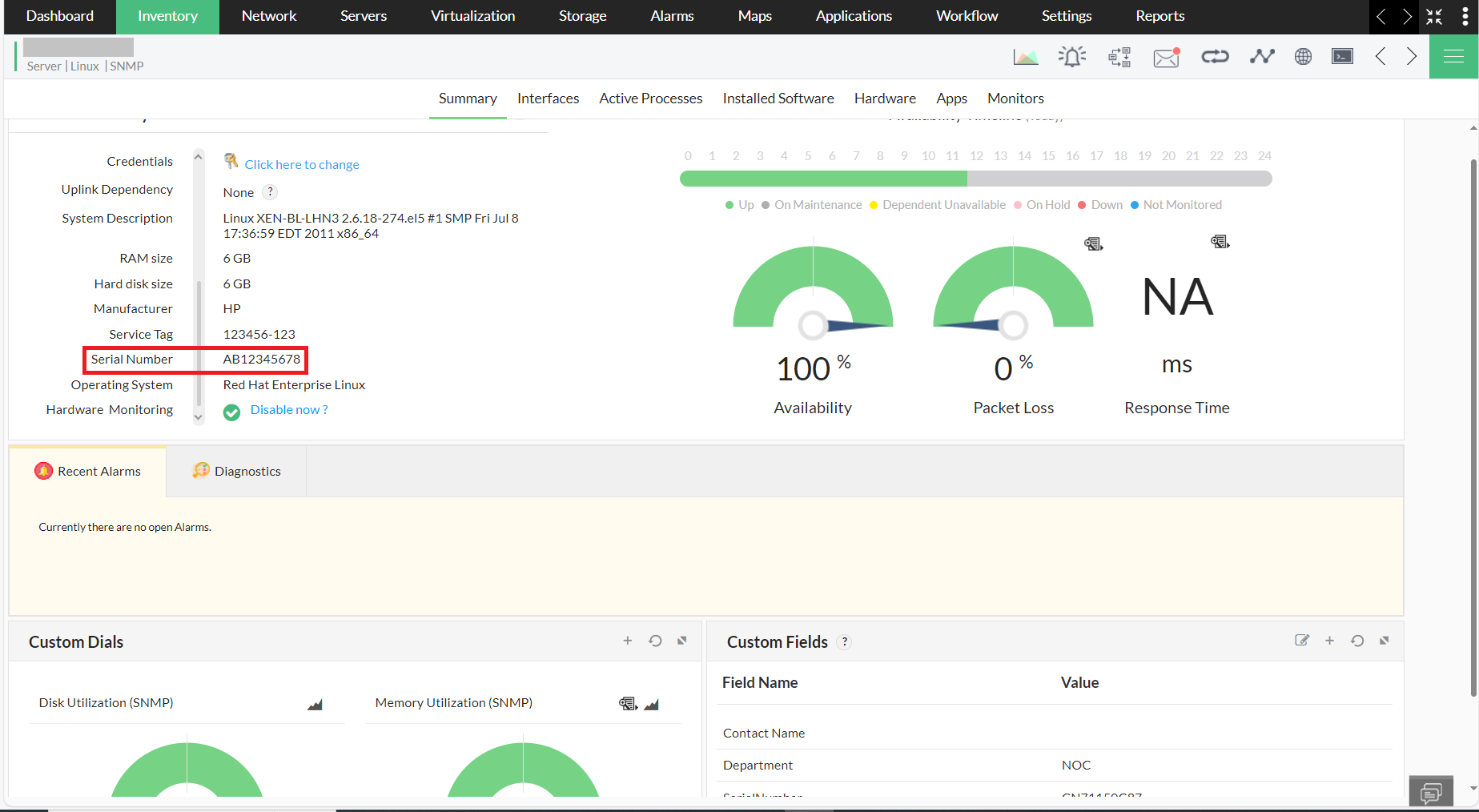Add a new Custom Dial via plus icon

pos(628,641)
